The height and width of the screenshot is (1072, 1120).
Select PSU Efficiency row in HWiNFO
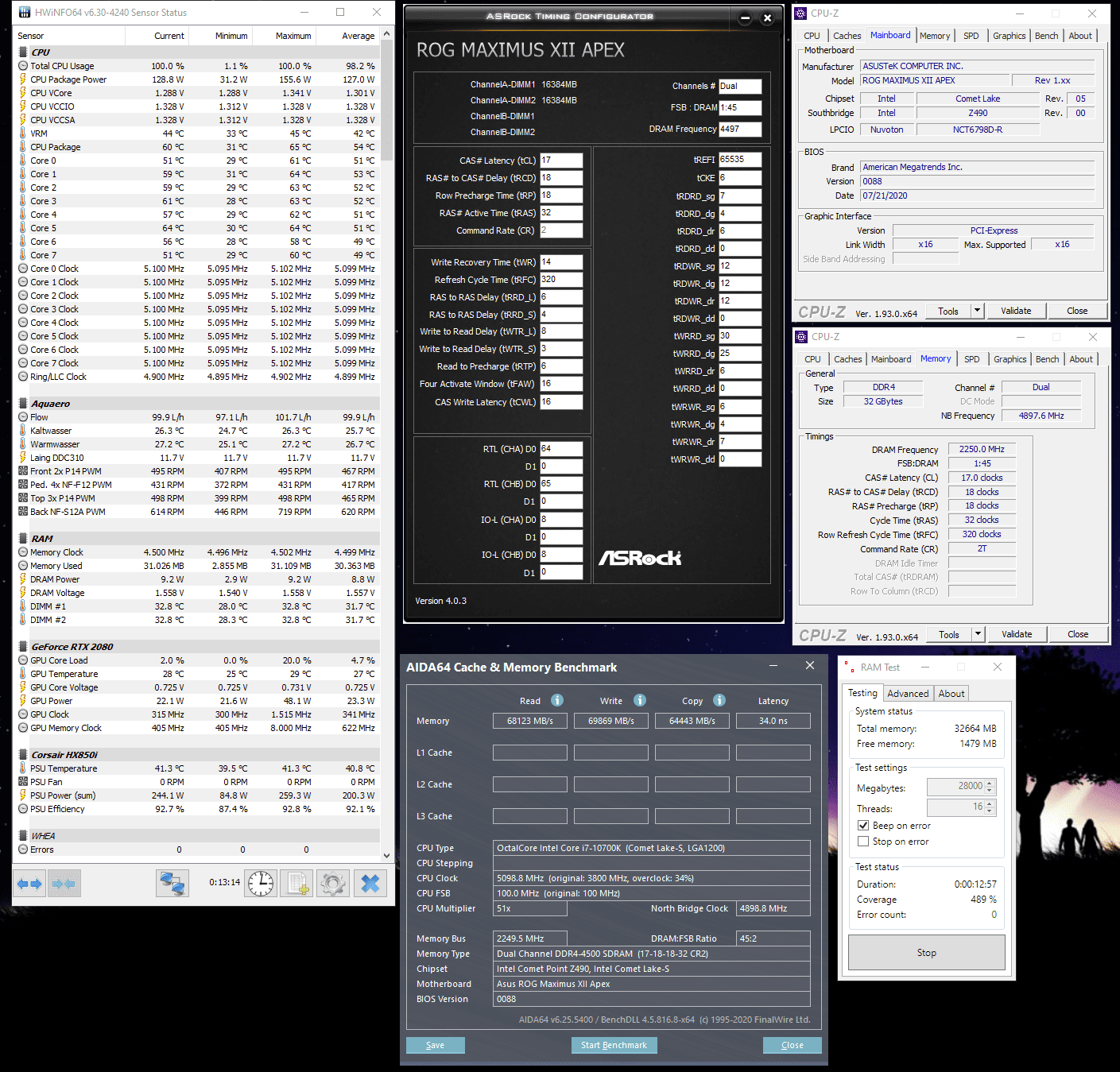point(196,809)
